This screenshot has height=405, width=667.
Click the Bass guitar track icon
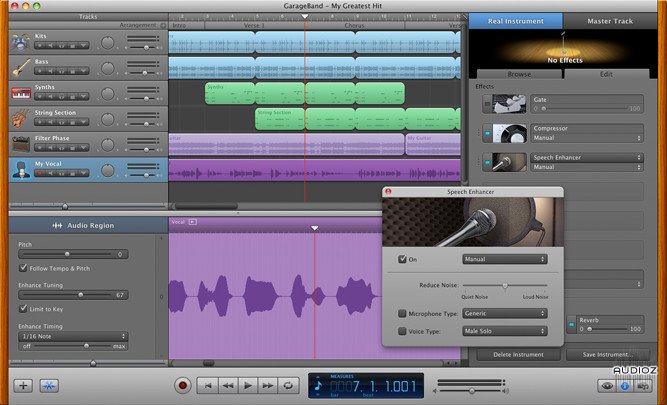click(21, 68)
